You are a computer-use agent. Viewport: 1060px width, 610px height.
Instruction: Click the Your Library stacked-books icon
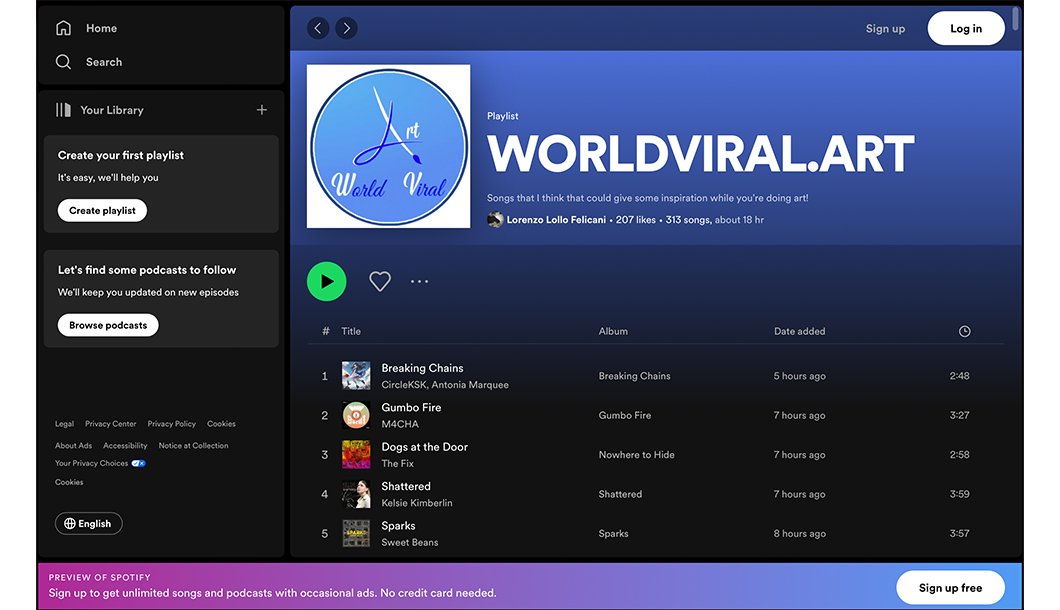[63, 110]
